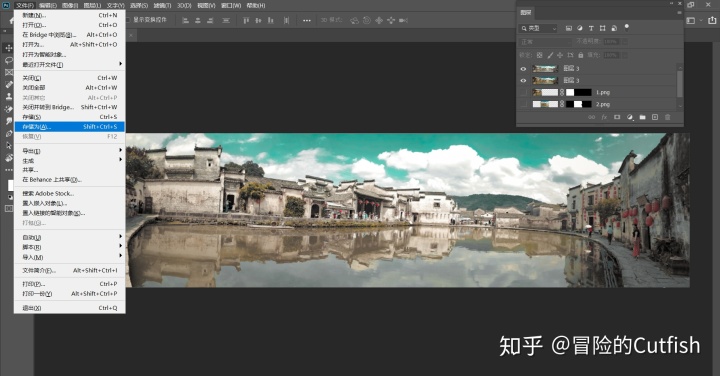Viewport: 720px width, 376px height.
Task: Click lock all padlock icon
Action: pos(580,55)
